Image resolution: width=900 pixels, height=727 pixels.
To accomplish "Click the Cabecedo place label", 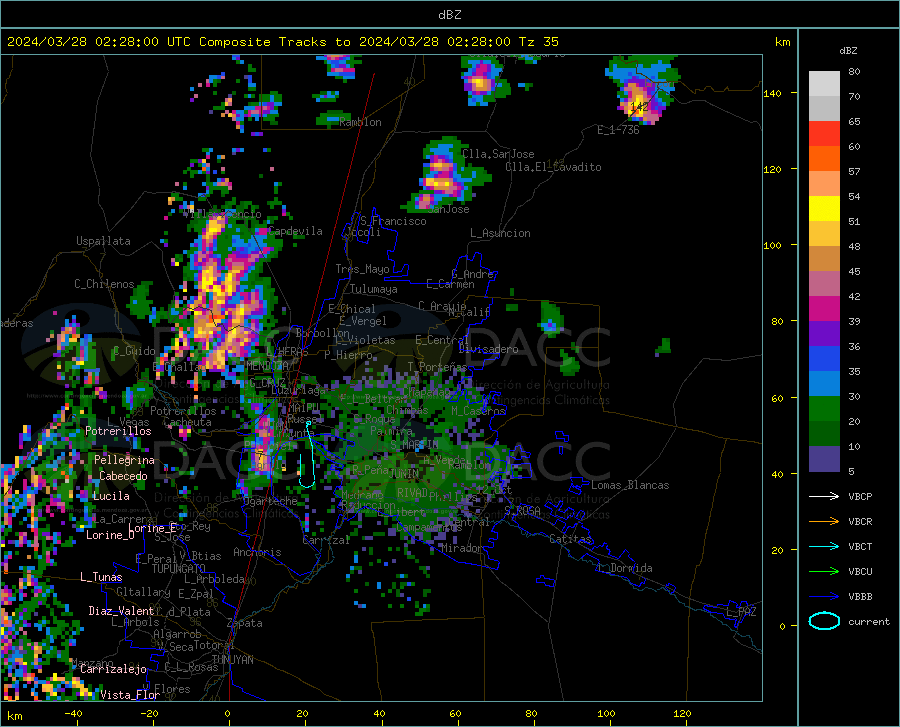I will point(123,476).
